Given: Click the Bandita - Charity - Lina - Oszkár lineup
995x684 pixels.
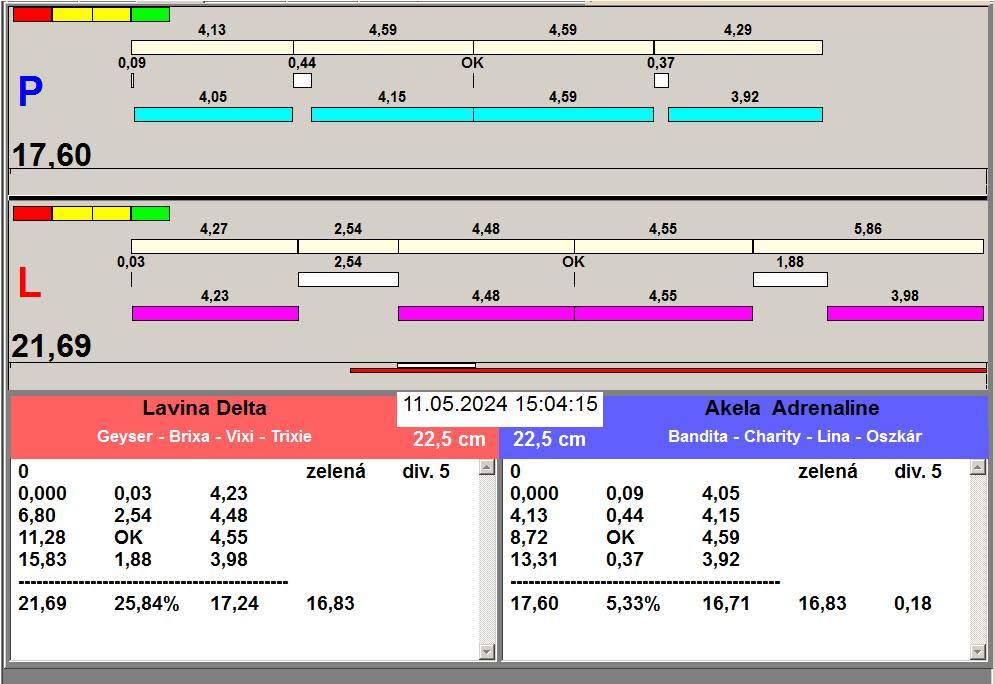Looking at the screenshot, I should tap(794, 437).
